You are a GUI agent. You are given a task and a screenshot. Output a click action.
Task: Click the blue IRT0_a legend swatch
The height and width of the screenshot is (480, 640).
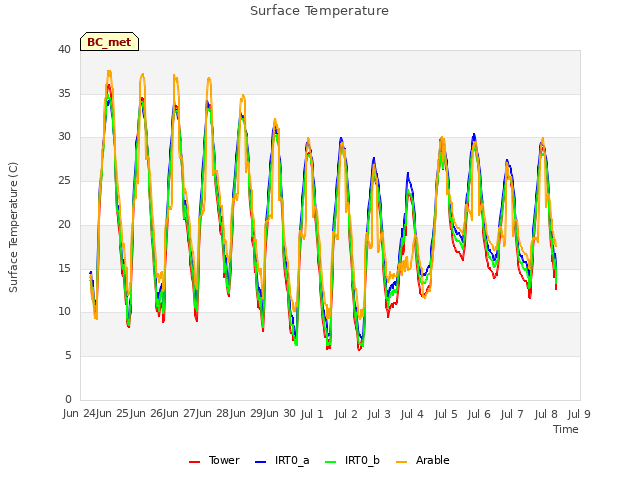point(260,462)
